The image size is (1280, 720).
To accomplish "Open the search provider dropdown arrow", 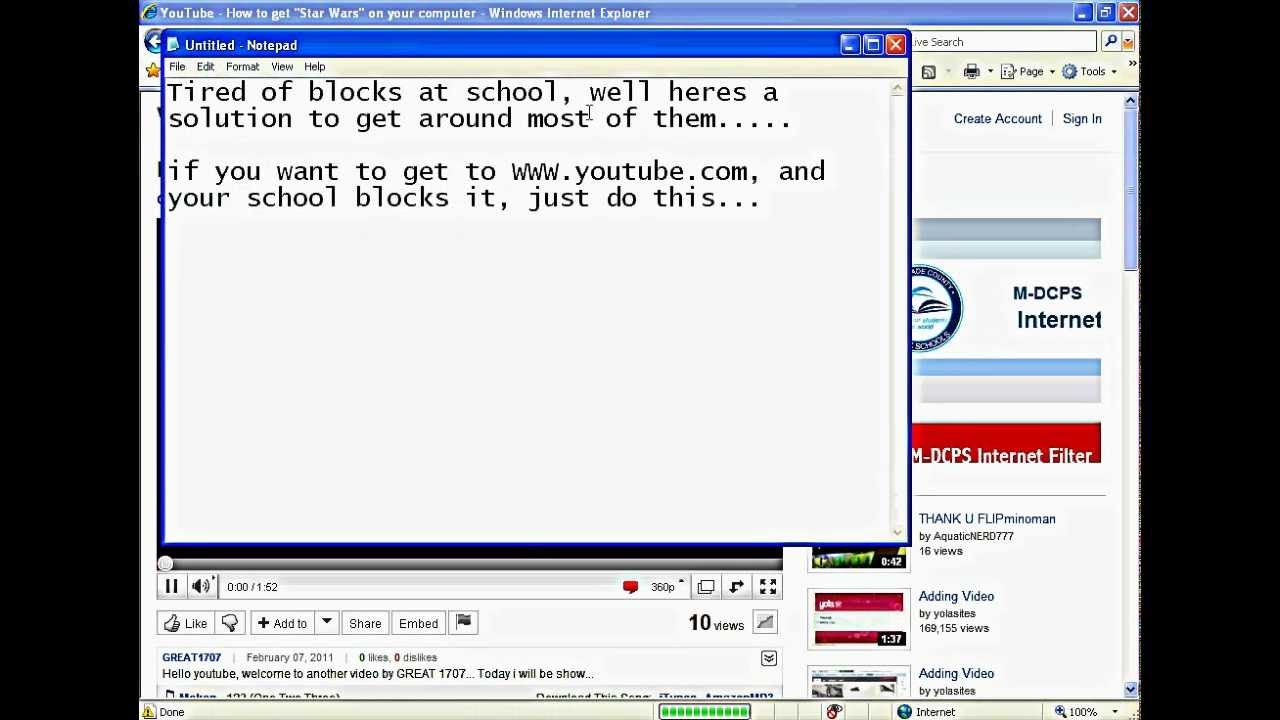I will point(1128,42).
